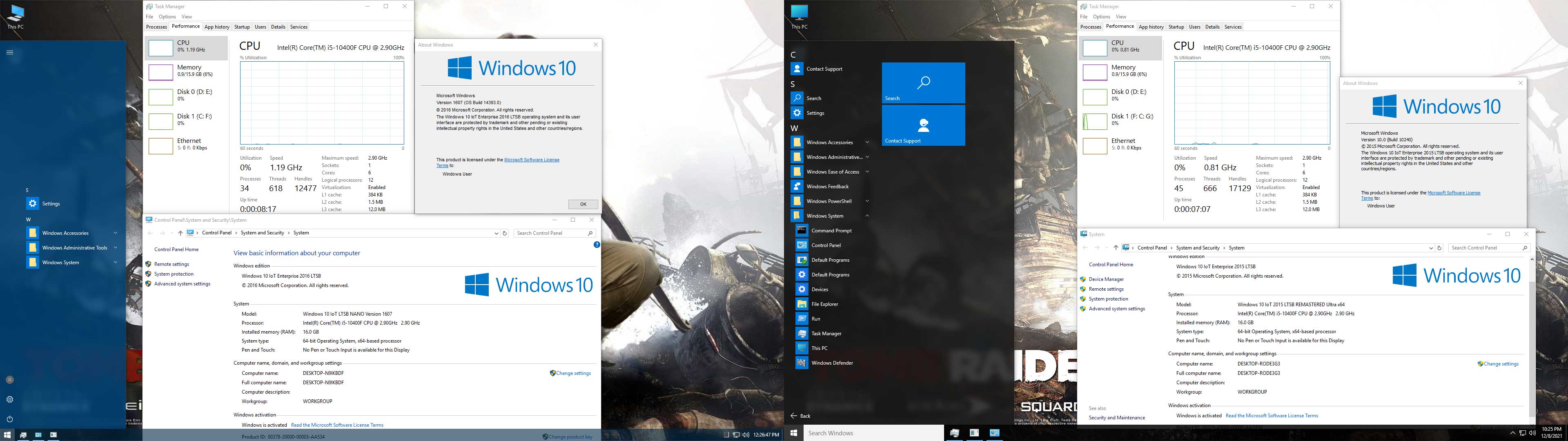Click the Power icon in the blue Start menu
The width and height of the screenshot is (1568, 441).
pyautogui.click(x=10, y=419)
